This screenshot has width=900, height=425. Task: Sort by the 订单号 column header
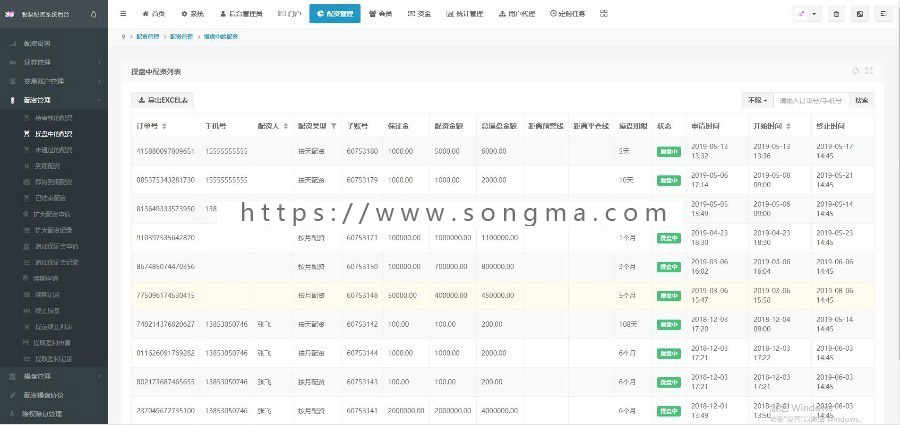coord(152,126)
